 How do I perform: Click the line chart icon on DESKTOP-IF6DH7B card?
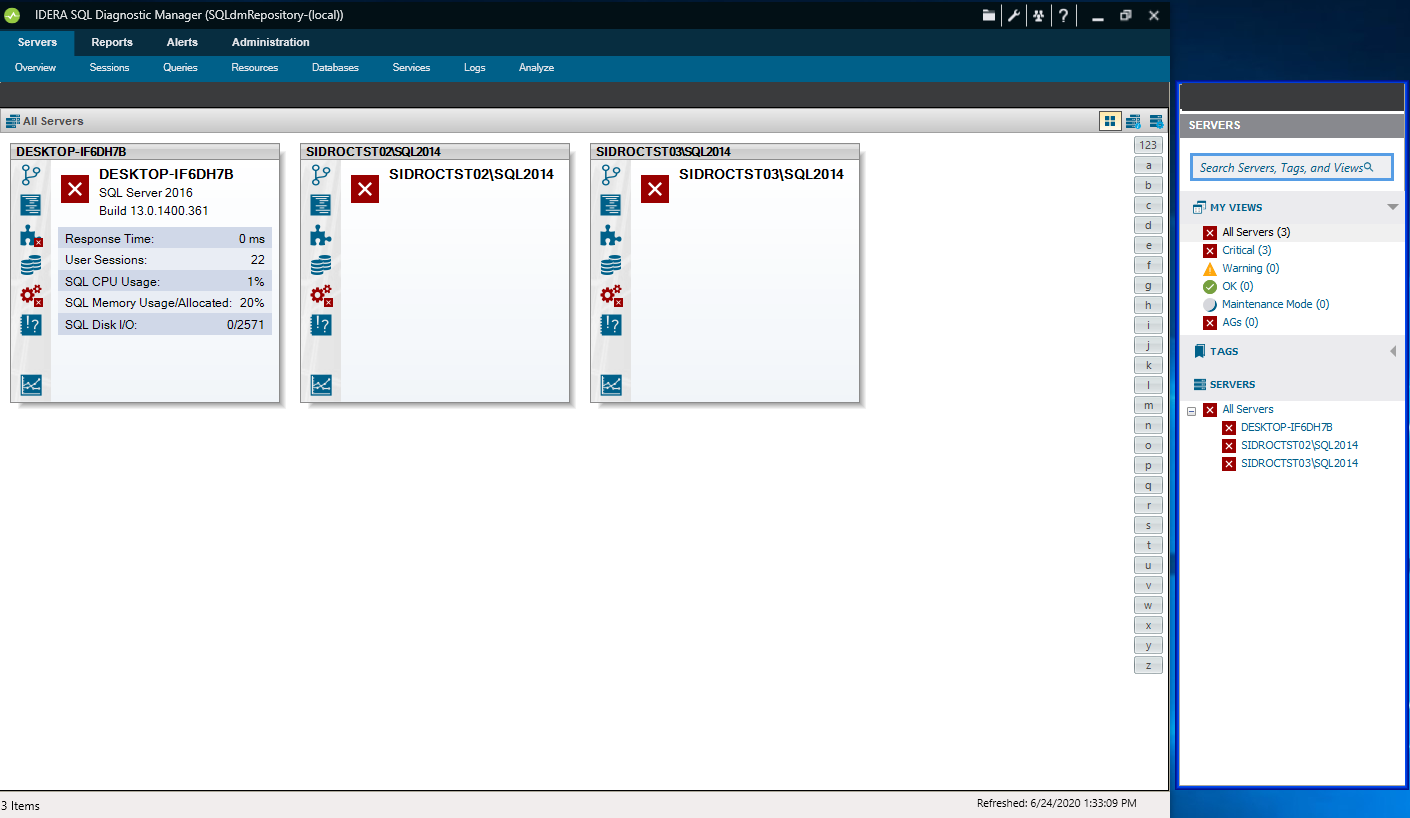point(31,385)
